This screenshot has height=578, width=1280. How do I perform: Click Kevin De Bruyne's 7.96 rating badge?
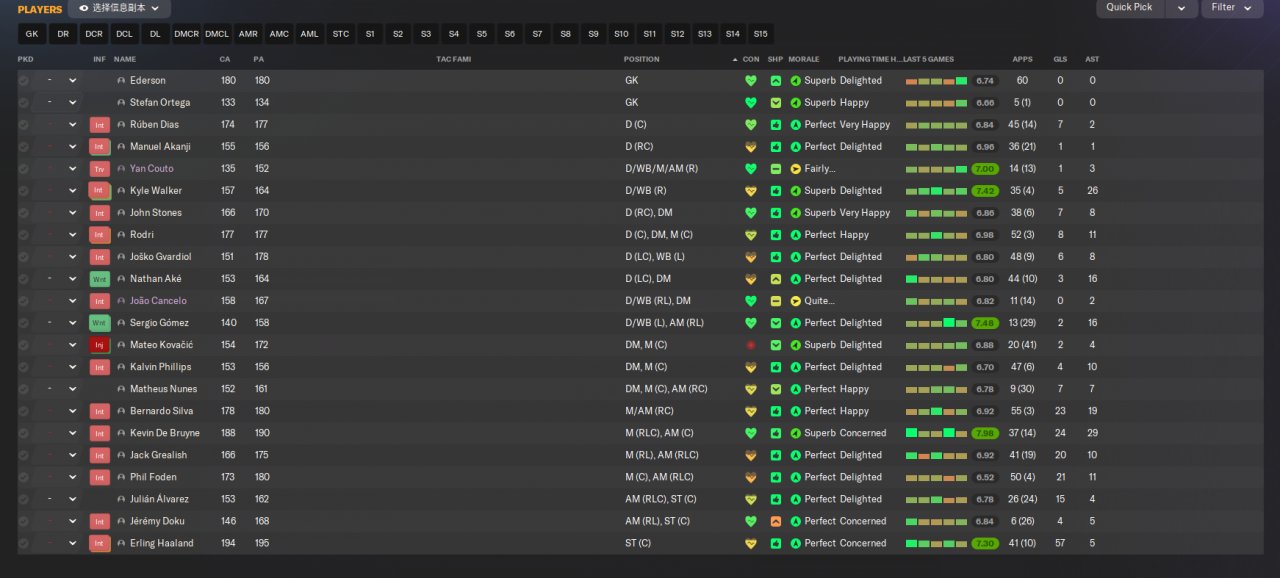coord(985,433)
